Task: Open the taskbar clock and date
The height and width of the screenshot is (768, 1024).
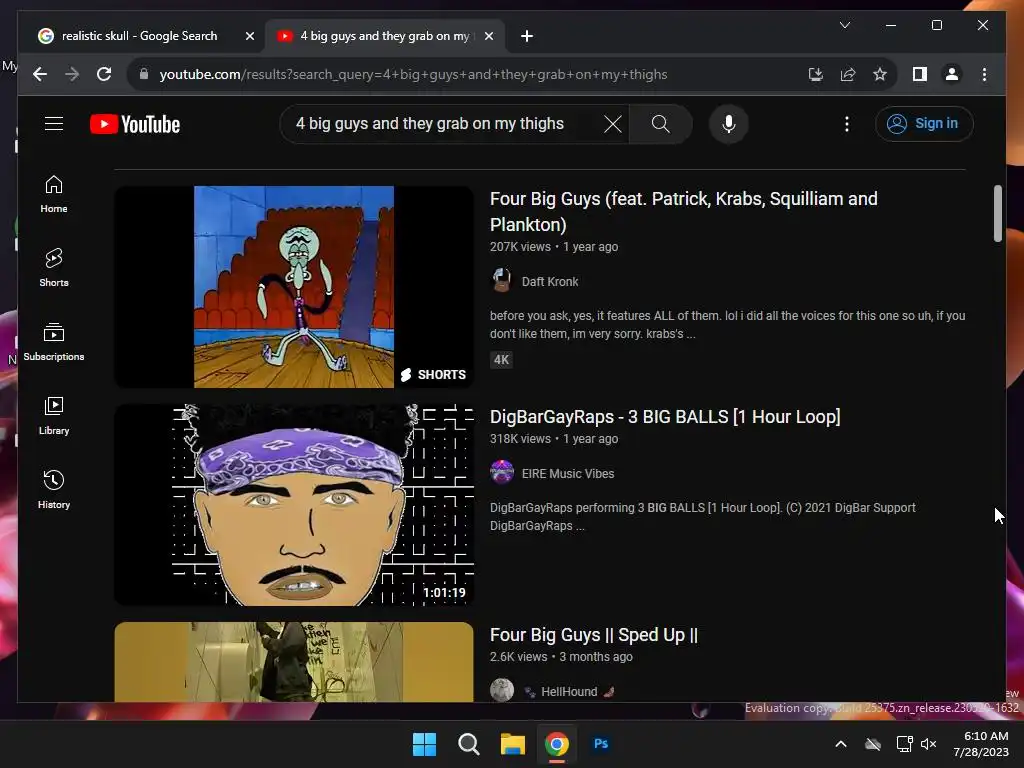Action: point(982,744)
